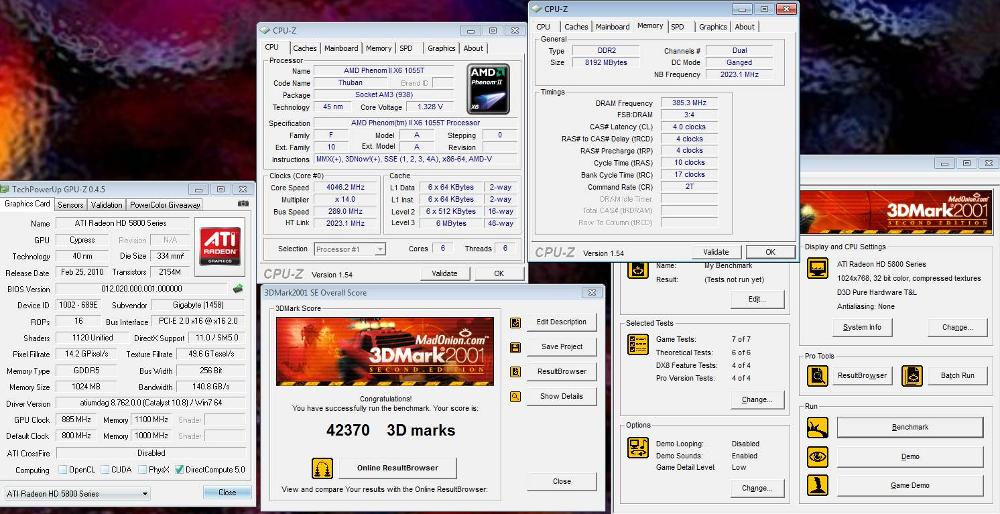Open the ATI Radeon HD 5800 Series dropdown

(77, 494)
